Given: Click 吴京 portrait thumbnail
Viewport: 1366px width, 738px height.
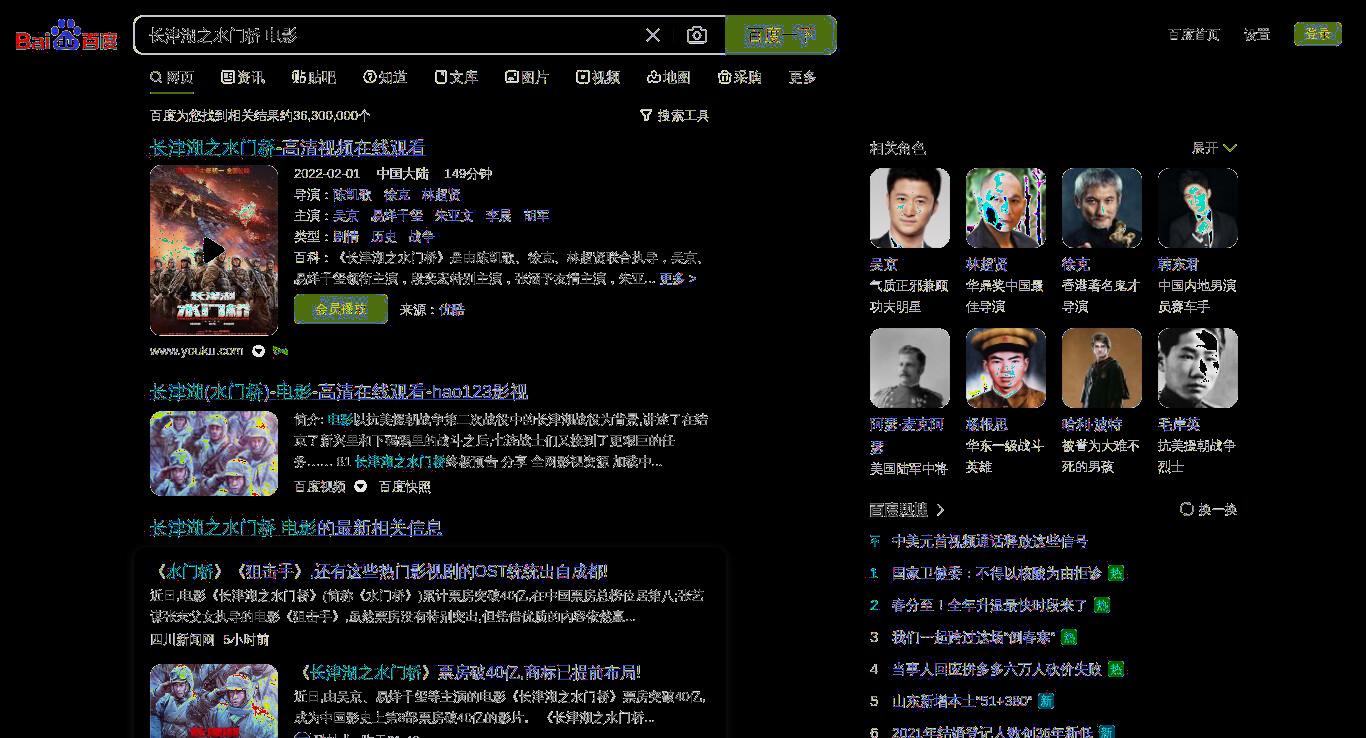Looking at the screenshot, I should [910, 208].
